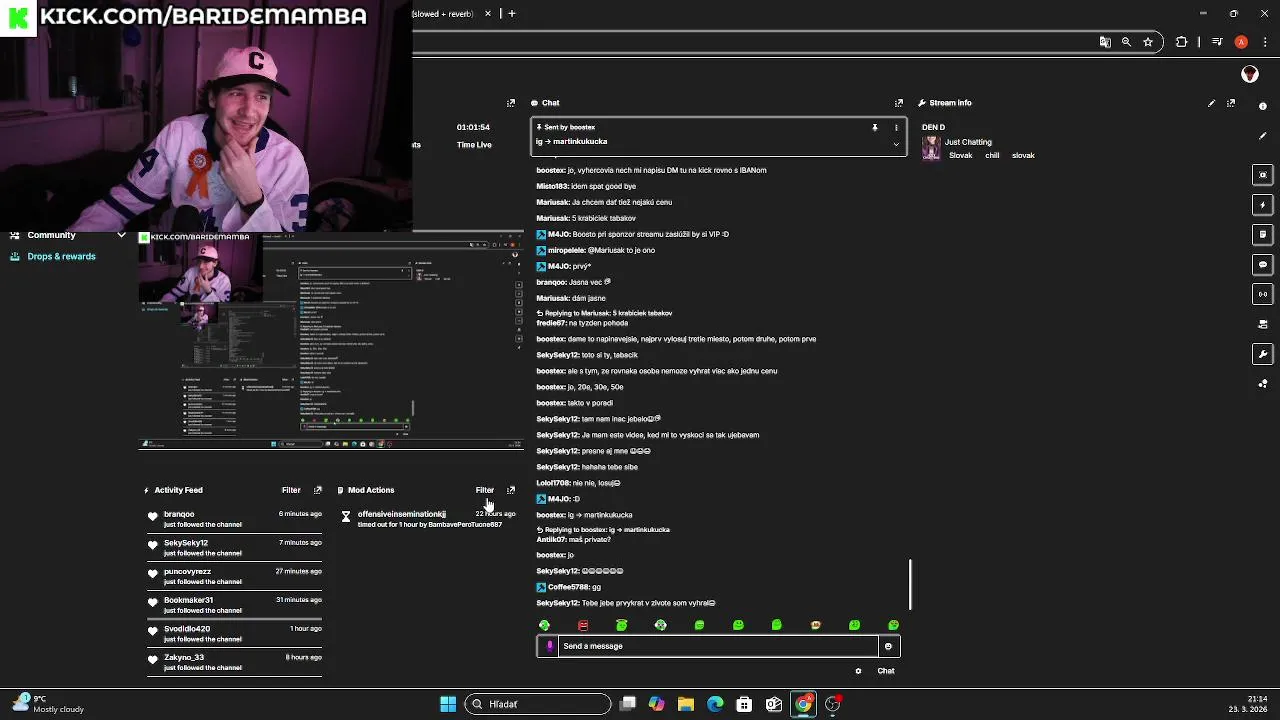The height and width of the screenshot is (720, 1280).
Task: Open the sidebar server-style icon
Action: coord(1263,324)
